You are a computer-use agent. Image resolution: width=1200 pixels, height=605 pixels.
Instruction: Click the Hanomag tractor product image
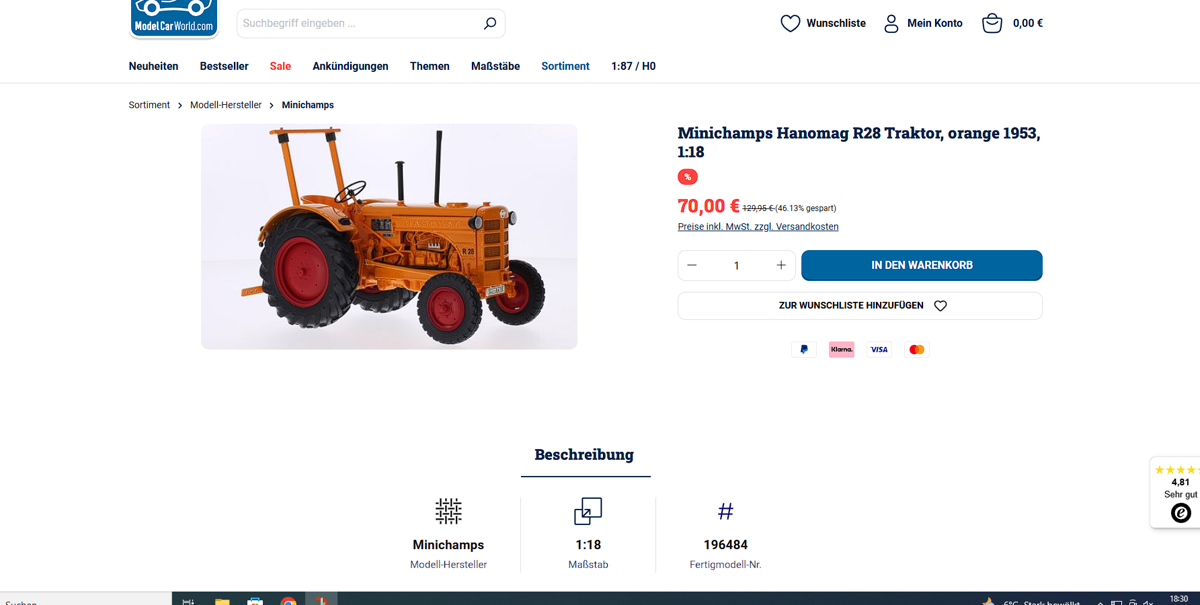click(x=389, y=237)
